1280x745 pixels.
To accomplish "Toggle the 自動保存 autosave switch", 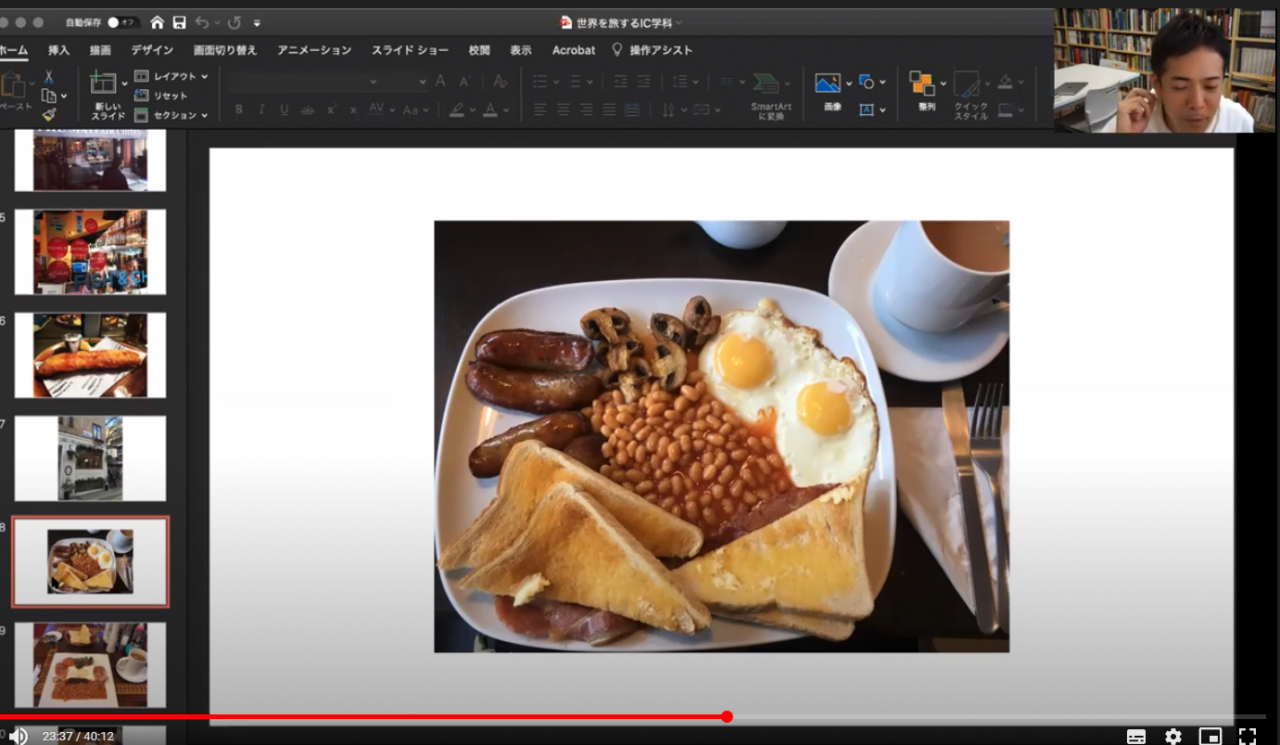I will pyautogui.click(x=124, y=22).
